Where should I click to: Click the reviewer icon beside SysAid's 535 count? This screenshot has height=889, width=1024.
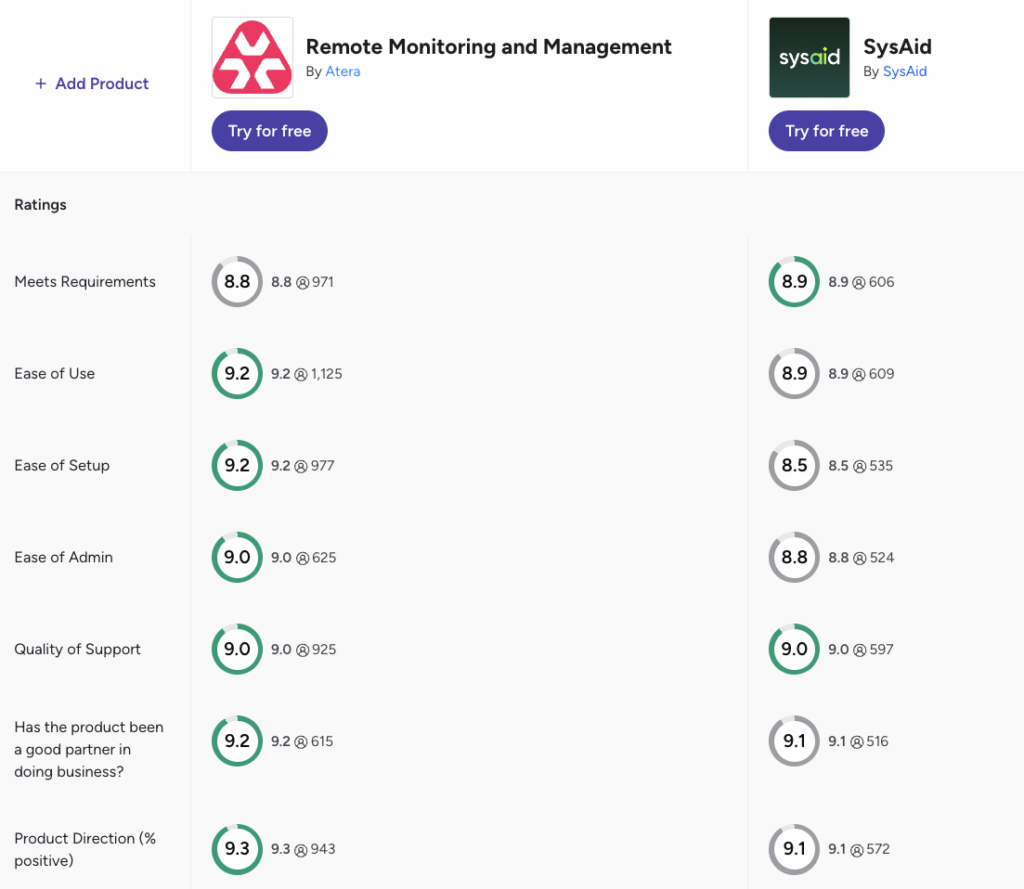tap(859, 466)
